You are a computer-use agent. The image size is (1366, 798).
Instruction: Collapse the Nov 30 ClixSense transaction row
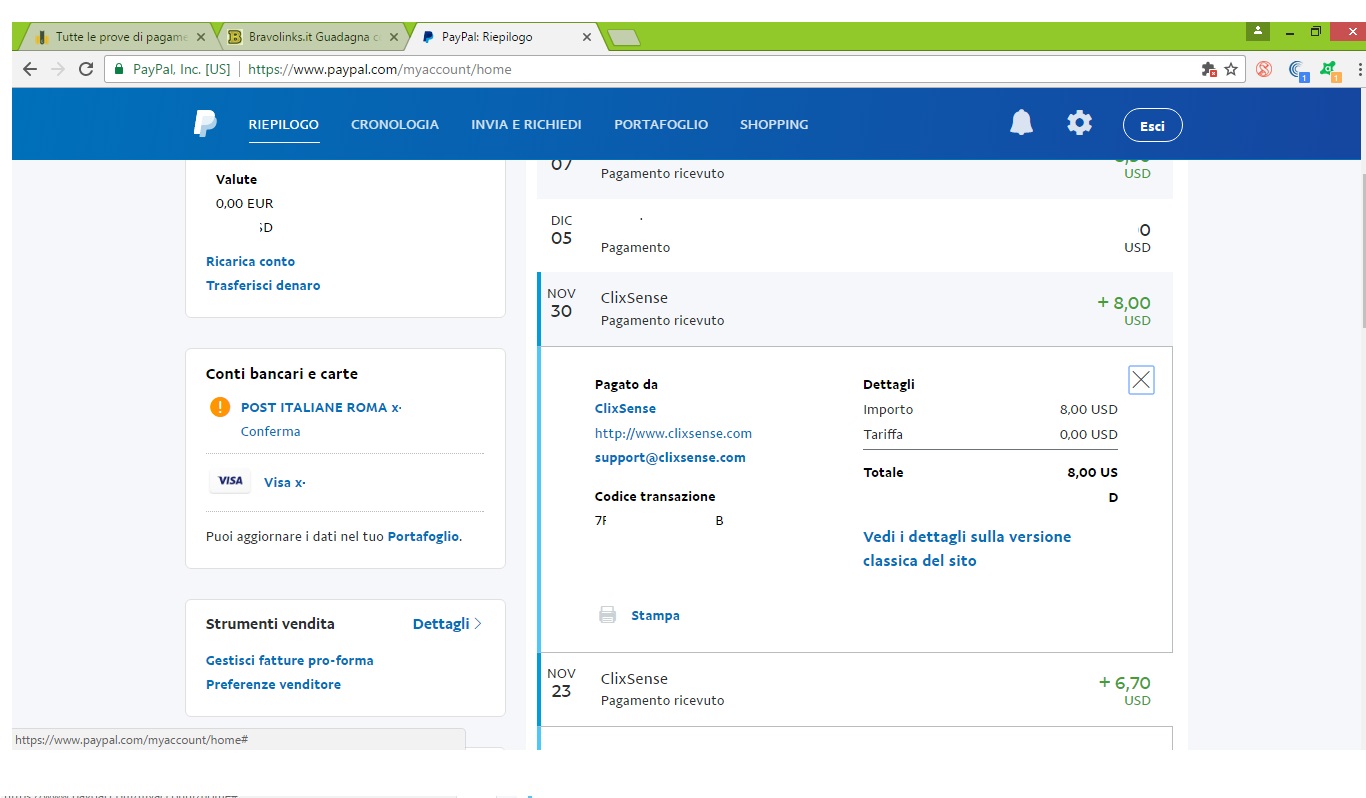pyautogui.click(x=855, y=309)
